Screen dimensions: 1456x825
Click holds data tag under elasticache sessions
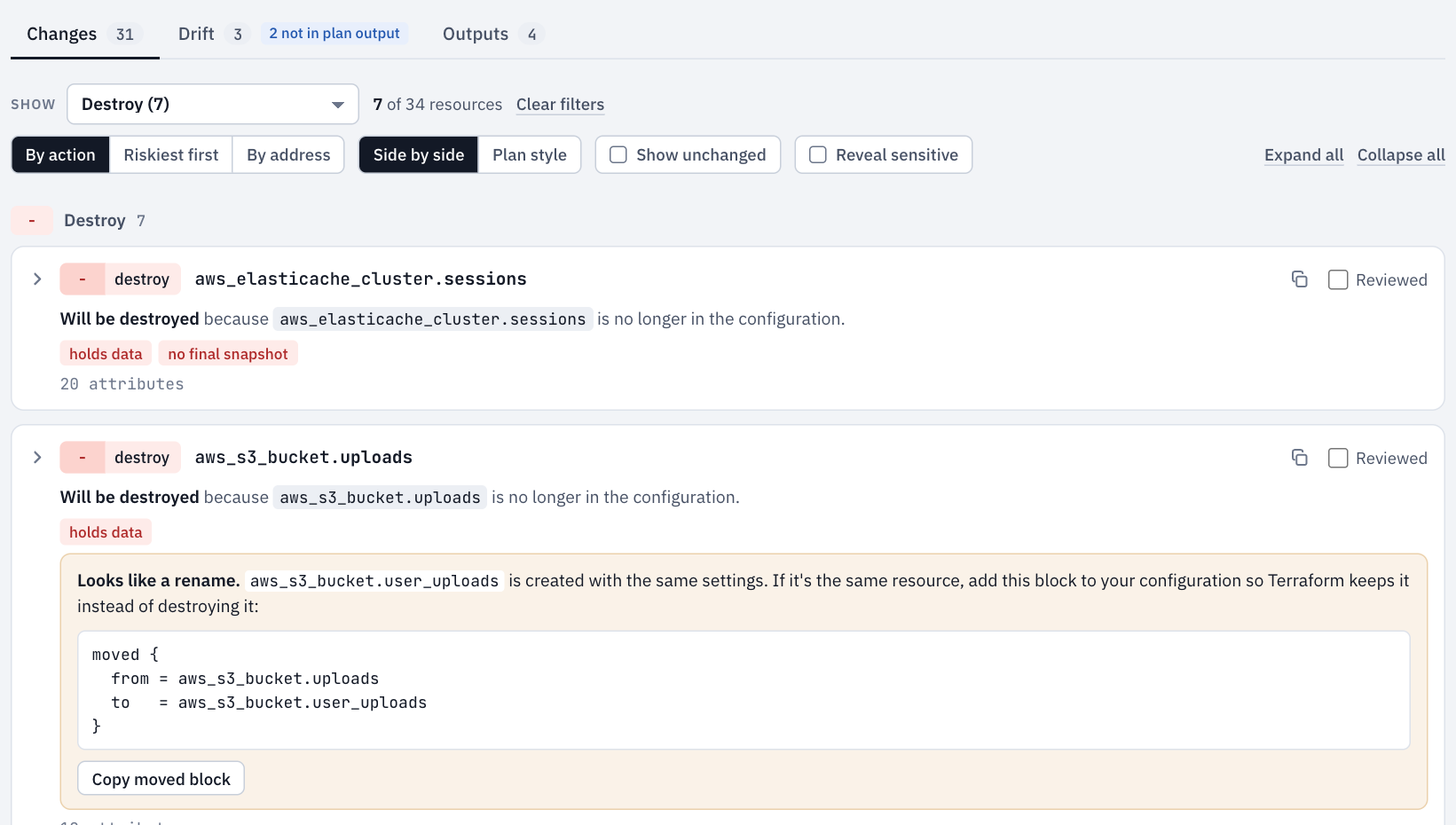pos(106,354)
